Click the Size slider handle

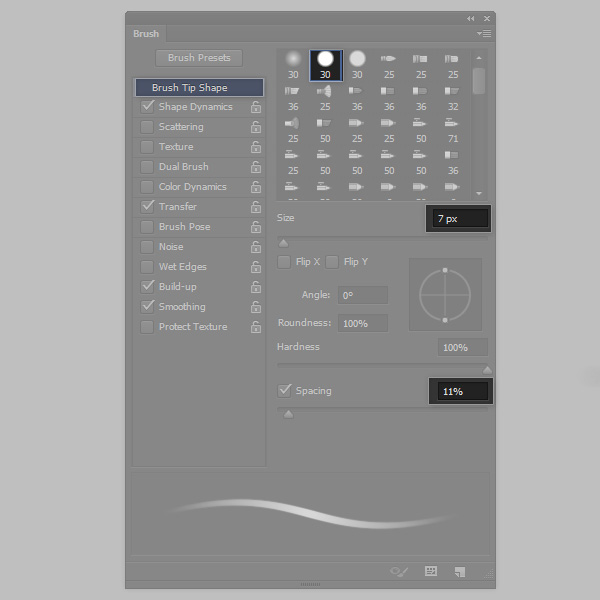tap(284, 243)
